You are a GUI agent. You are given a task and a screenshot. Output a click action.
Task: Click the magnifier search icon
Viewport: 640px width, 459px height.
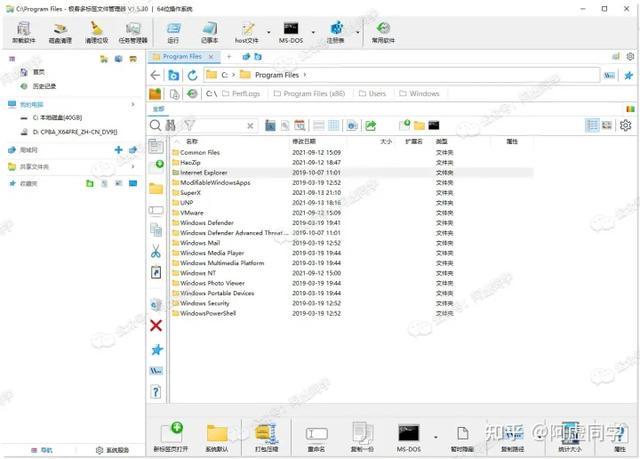(x=155, y=126)
